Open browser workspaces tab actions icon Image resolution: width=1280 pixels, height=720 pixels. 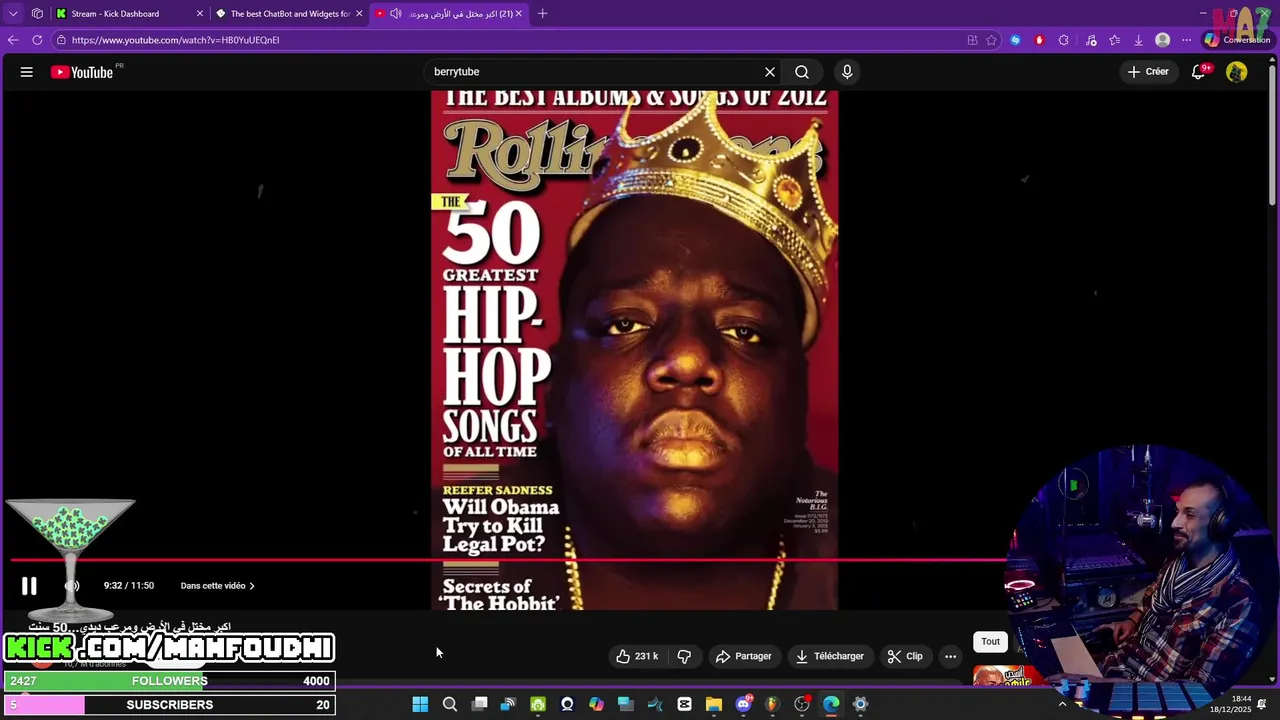[37, 14]
